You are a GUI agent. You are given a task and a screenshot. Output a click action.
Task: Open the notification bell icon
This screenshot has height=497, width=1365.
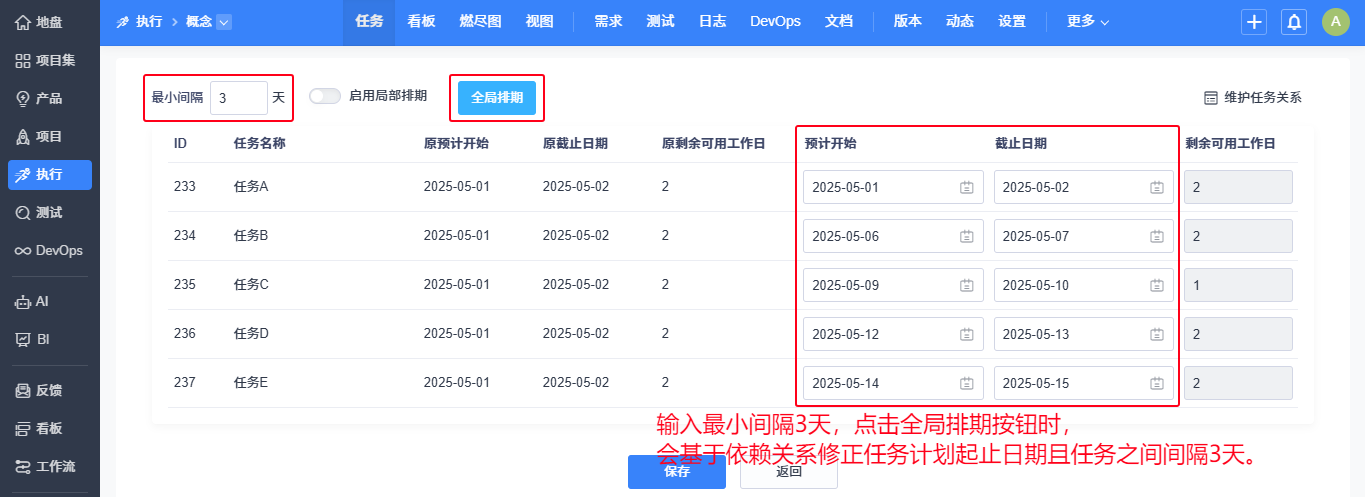tap(1294, 22)
